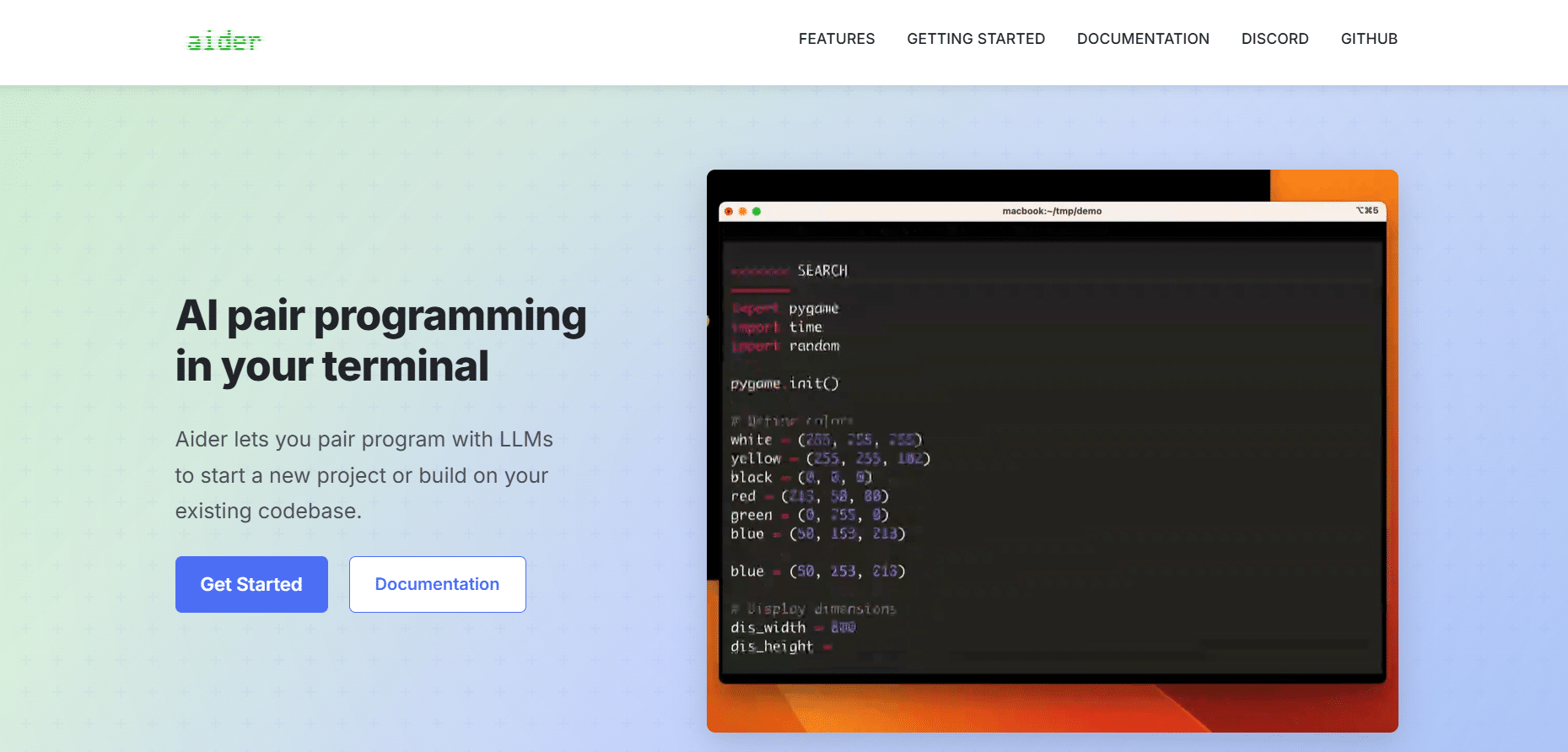Visit the Discord link in the navbar

tap(1274, 39)
